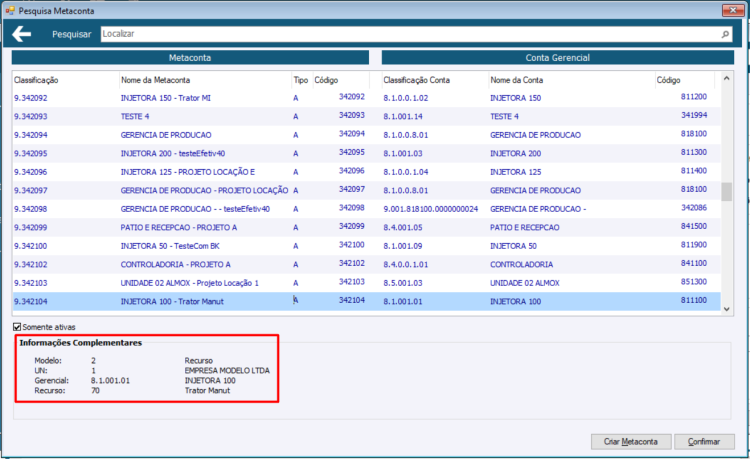This screenshot has height=459, width=750.
Task: Click the Pesquisa Metaconta window icon
Action: coord(10,10)
